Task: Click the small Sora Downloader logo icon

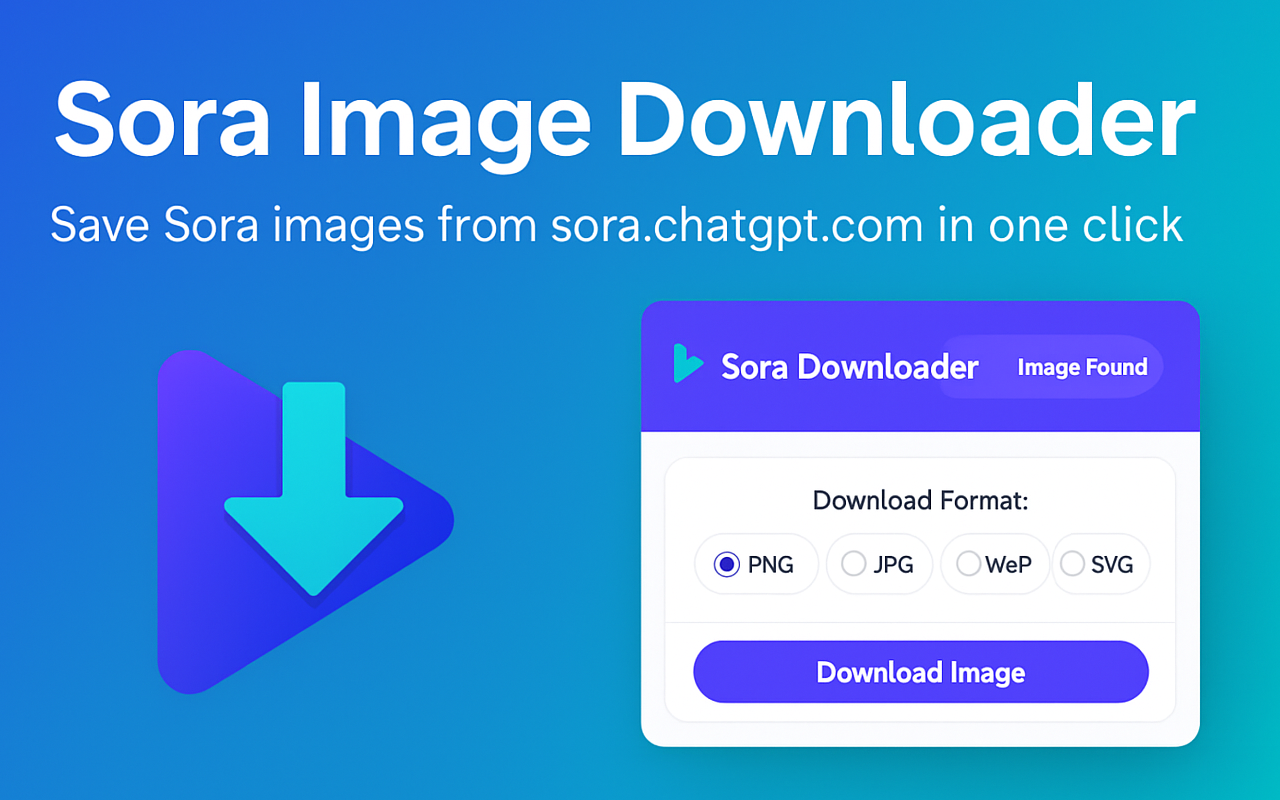Action: [x=688, y=364]
